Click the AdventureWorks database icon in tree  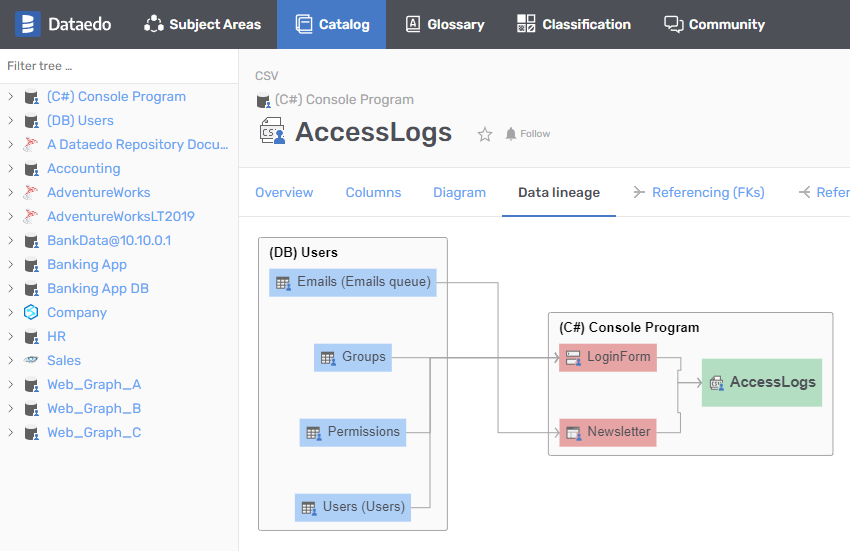pos(31,193)
